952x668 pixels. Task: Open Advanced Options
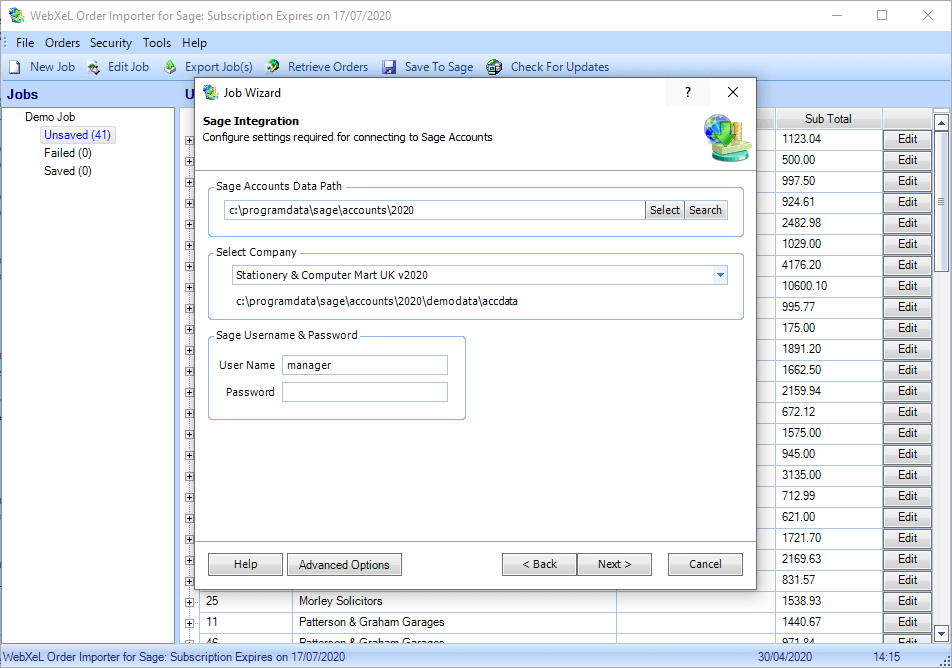click(x=344, y=564)
